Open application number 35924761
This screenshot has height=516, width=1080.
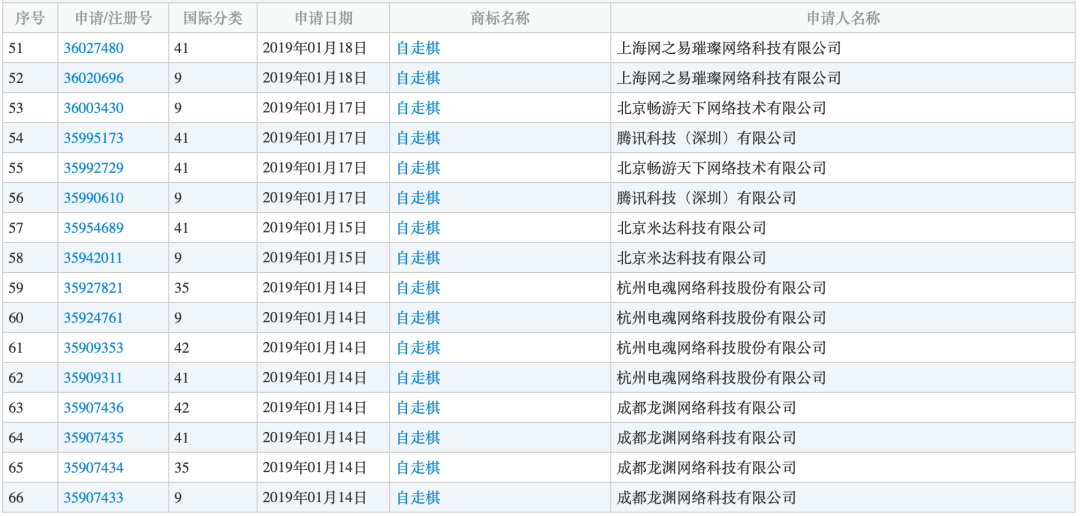94,318
